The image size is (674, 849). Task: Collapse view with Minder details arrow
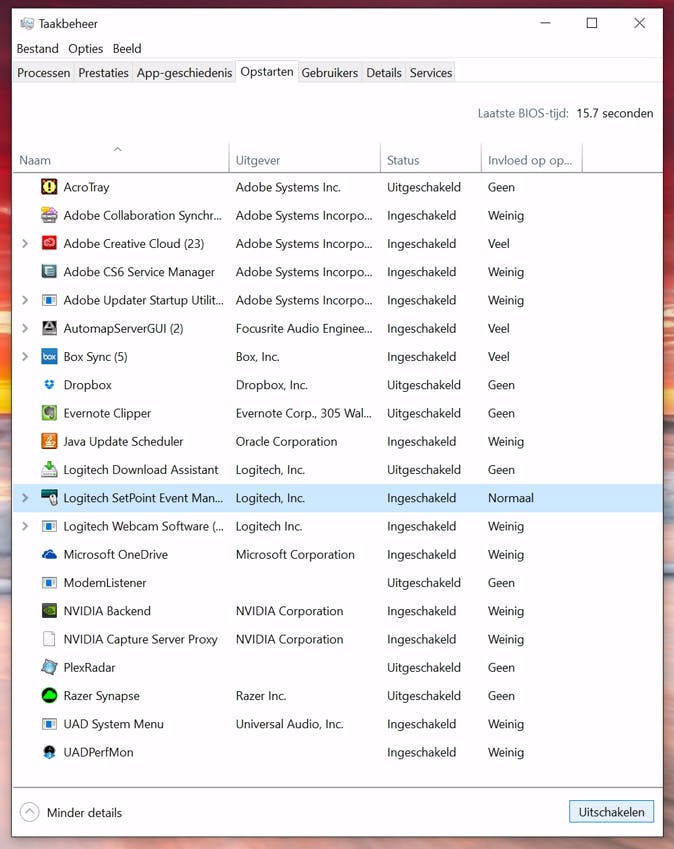click(29, 812)
